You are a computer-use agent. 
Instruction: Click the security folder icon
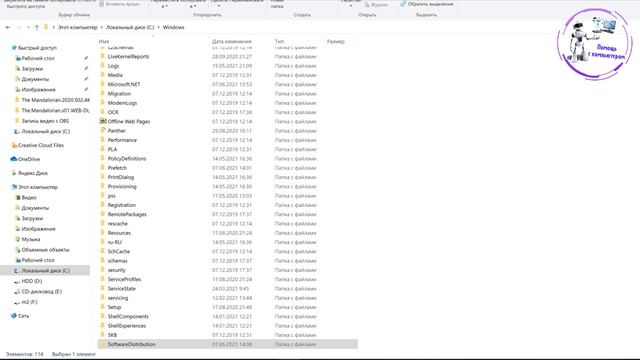103,270
